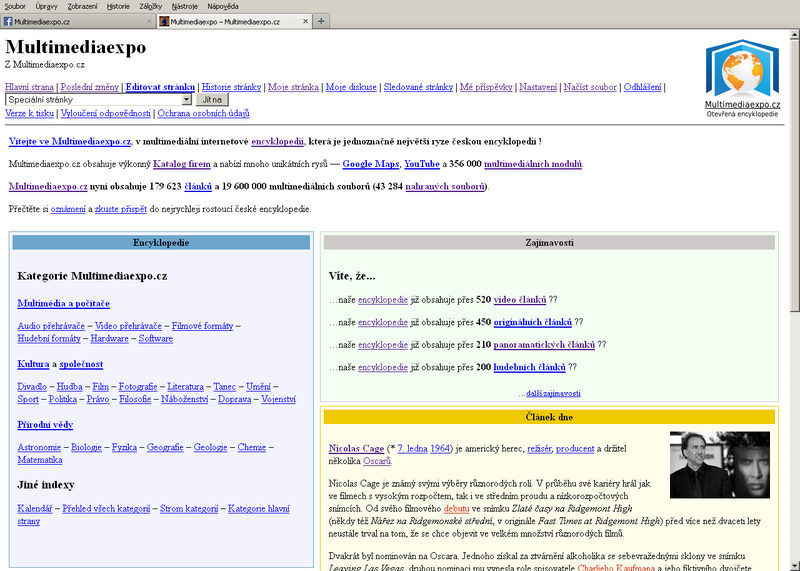Click the red debutu link
The width and height of the screenshot is (800, 571).
click(456, 508)
